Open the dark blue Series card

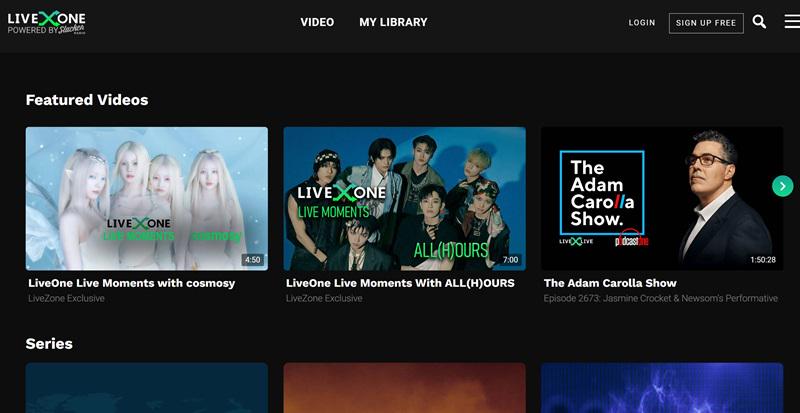(x=147, y=388)
